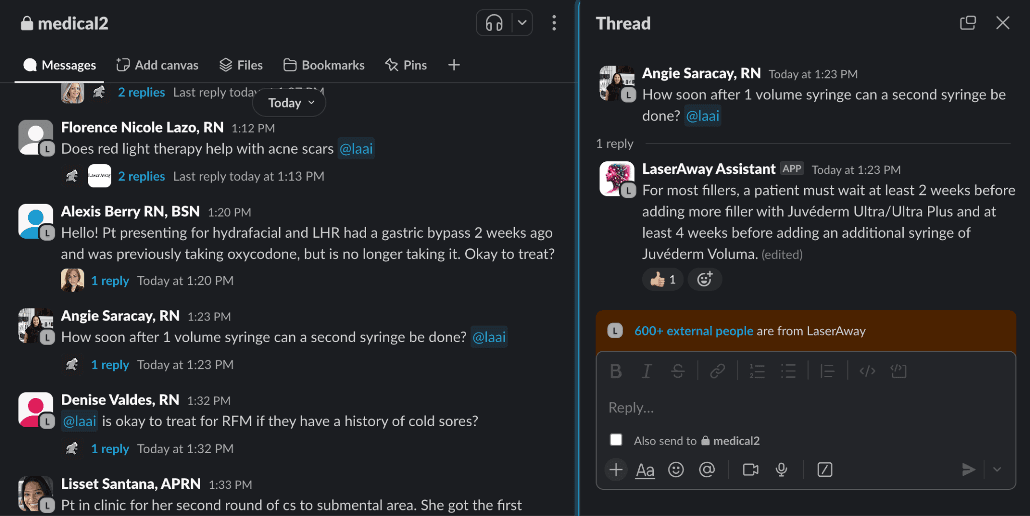Open the 600+ external people link
The width and height of the screenshot is (1030, 516).
point(693,331)
